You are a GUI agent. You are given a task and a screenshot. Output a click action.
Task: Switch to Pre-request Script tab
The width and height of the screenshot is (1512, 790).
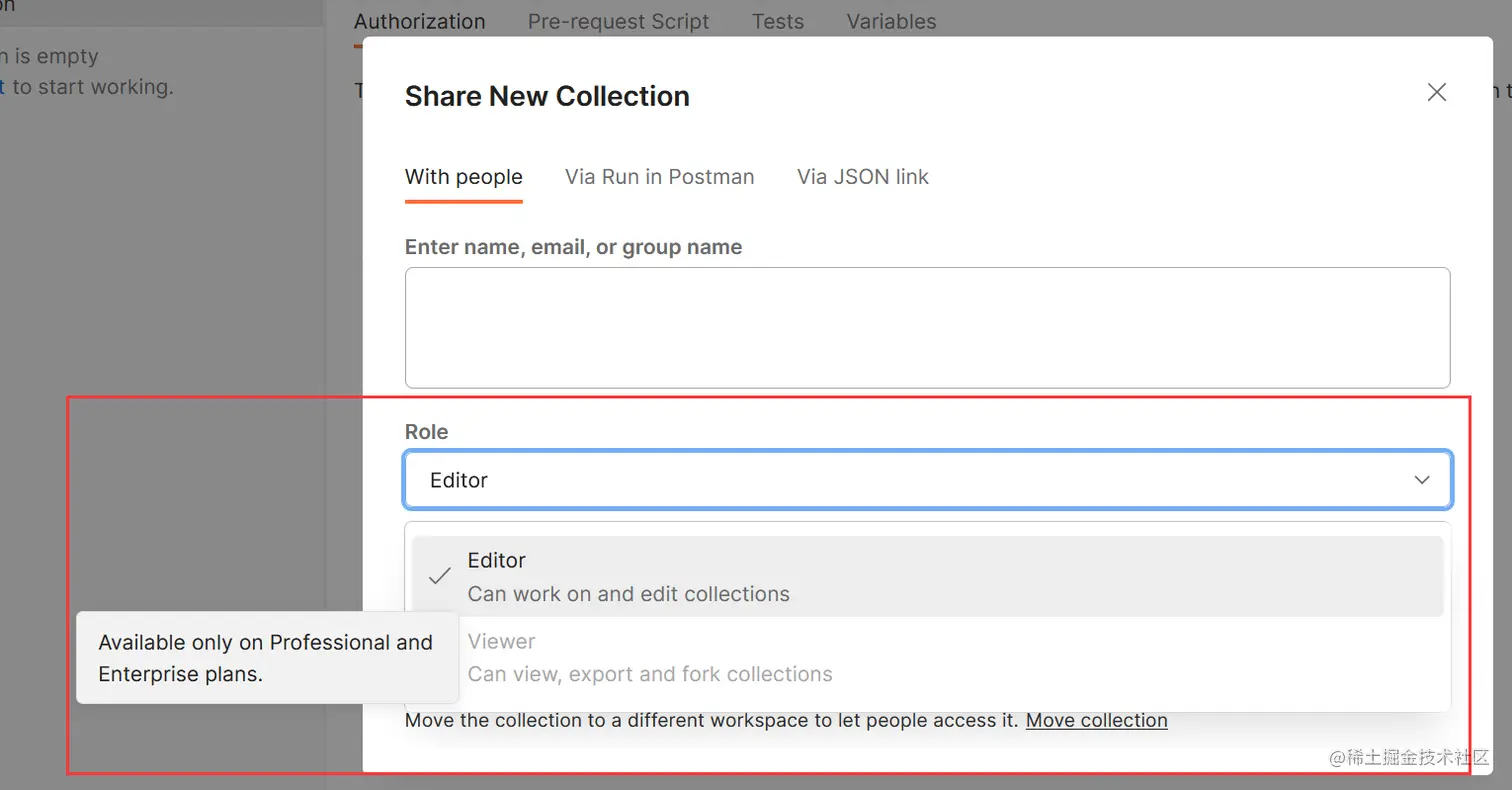[x=618, y=22]
